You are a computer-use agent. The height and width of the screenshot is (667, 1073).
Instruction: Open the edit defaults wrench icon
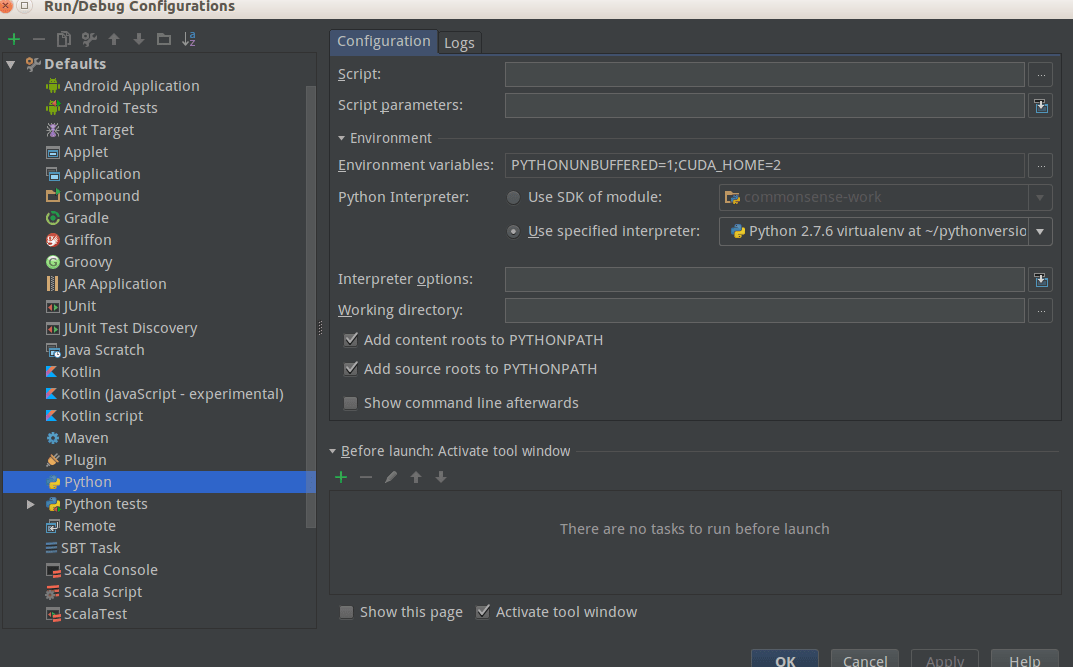(89, 39)
